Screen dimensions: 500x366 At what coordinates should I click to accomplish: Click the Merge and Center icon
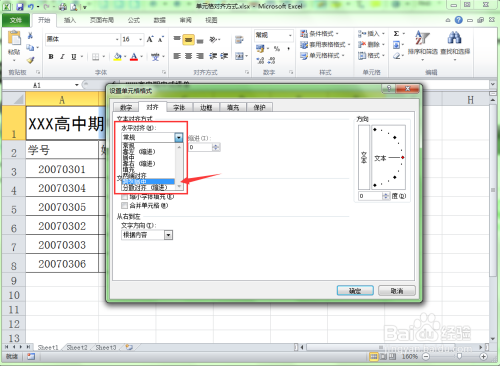(239, 56)
